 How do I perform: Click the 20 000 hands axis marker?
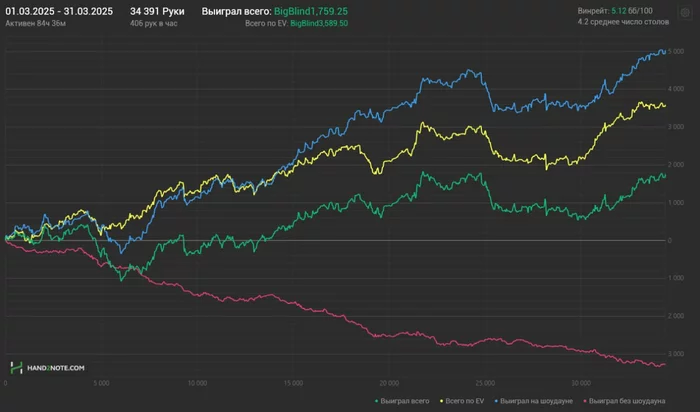click(390, 382)
